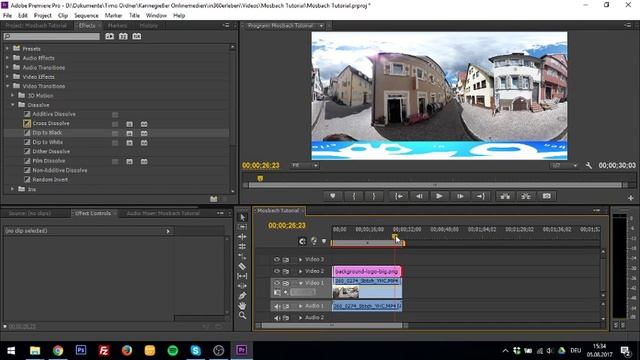Toggle sync lock on Video 3

(x=286, y=259)
